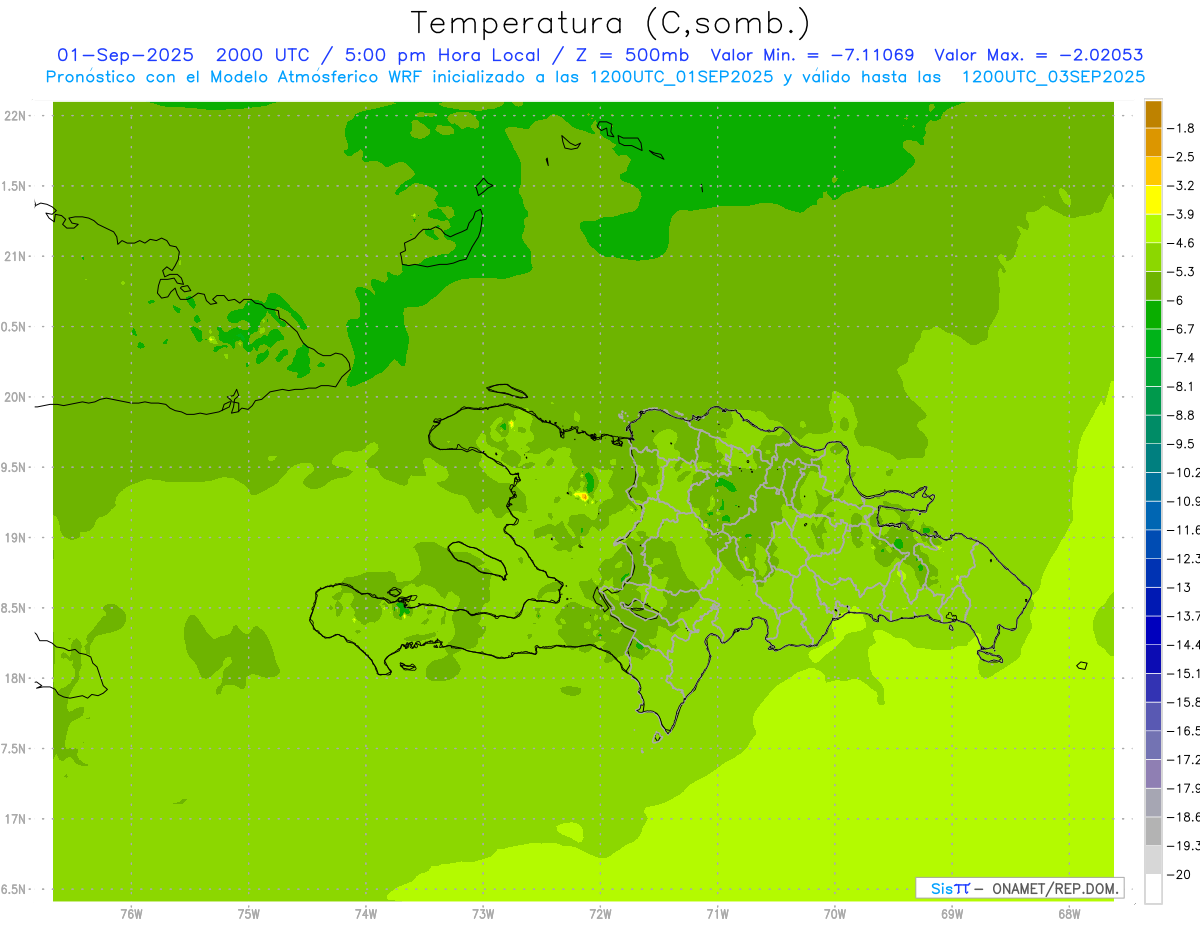
Task: Click the '70W' longitude label
Action: click(835, 914)
